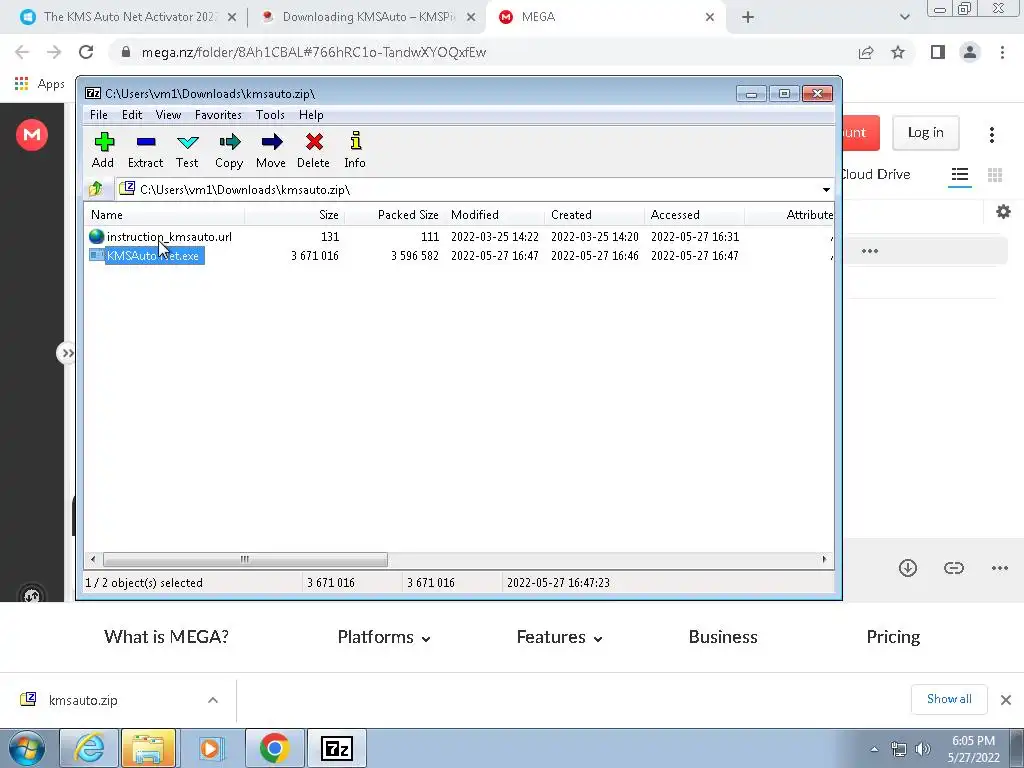Click the scrollbar left arrow
This screenshot has width=1024, height=768.
point(93,559)
